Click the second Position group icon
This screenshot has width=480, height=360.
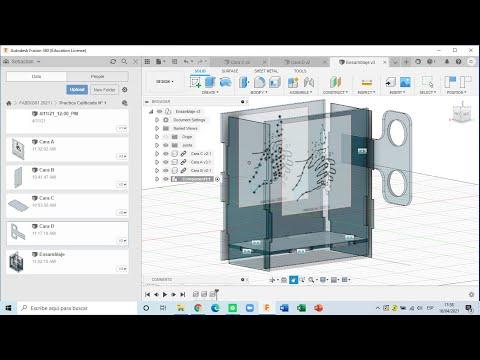(466, 82)
